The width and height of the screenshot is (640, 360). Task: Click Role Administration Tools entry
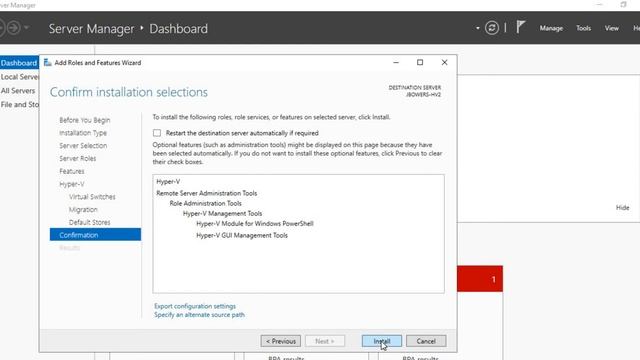205,203
